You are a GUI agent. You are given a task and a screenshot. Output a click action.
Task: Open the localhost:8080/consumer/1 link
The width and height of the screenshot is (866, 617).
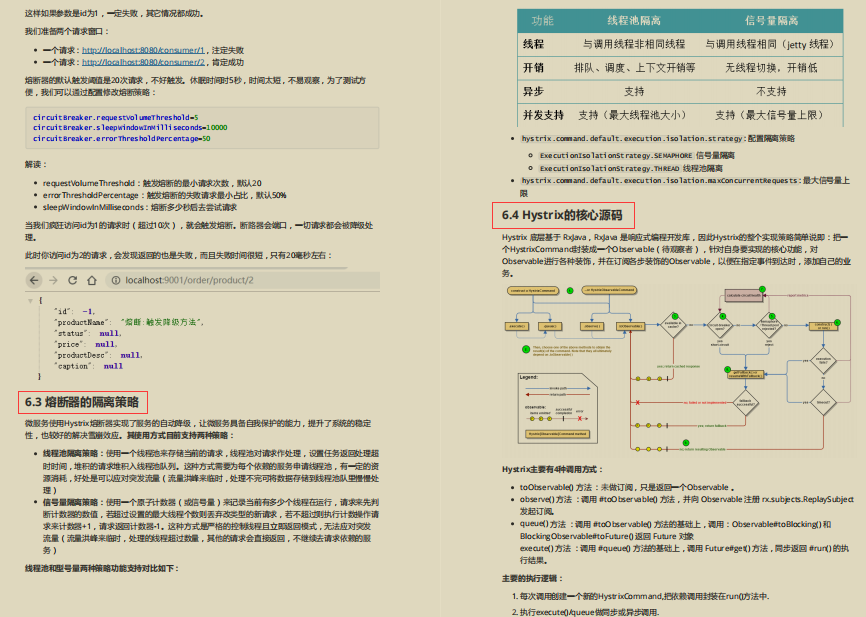coord(143,50)
